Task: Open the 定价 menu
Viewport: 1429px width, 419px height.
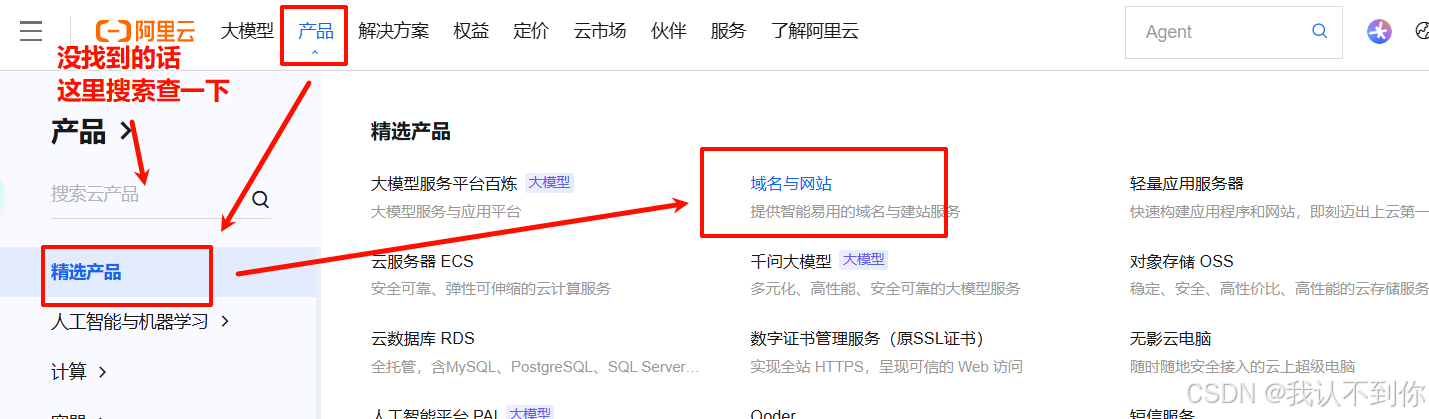Action: pyautogui.click(x=531, y=30)
